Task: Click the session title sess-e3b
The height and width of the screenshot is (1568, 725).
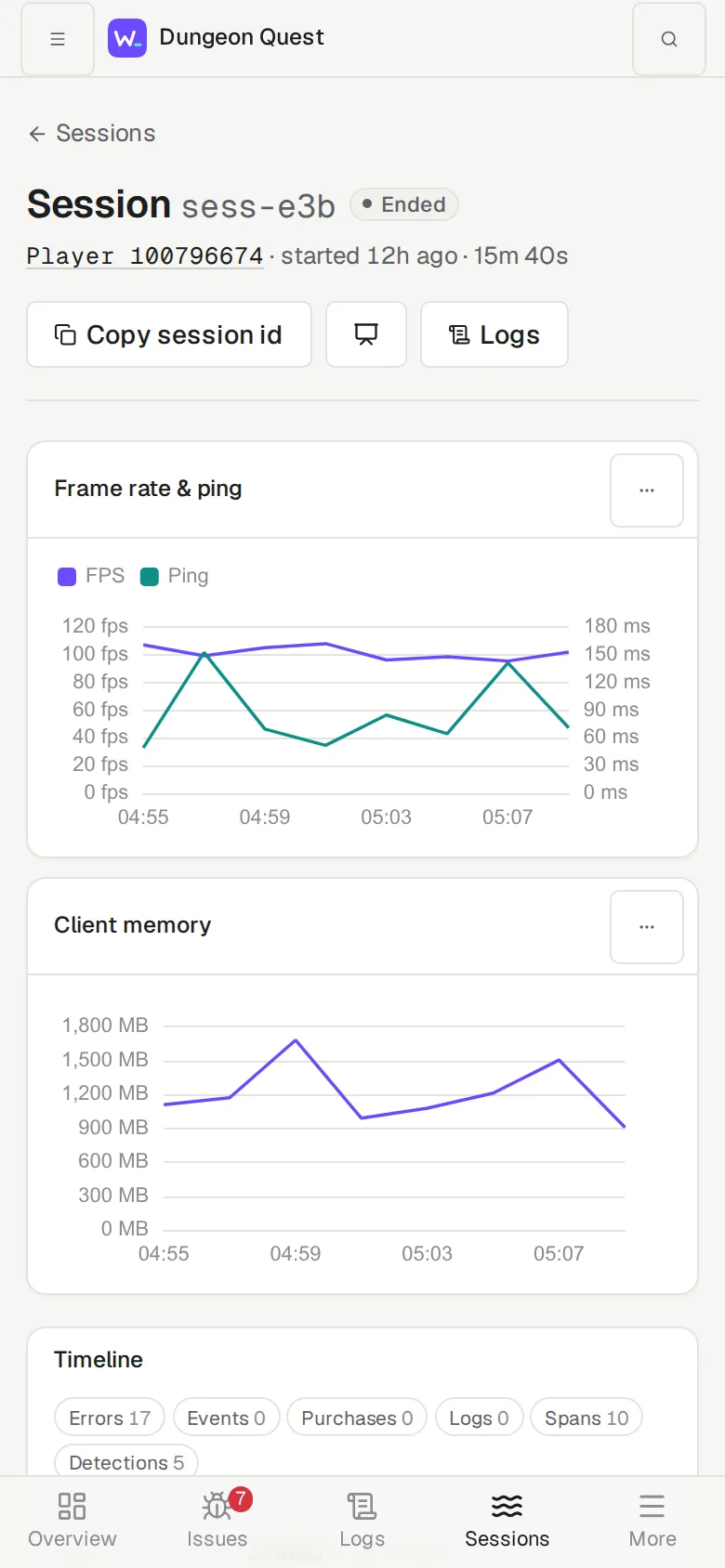Action: [x=258, y=205]
